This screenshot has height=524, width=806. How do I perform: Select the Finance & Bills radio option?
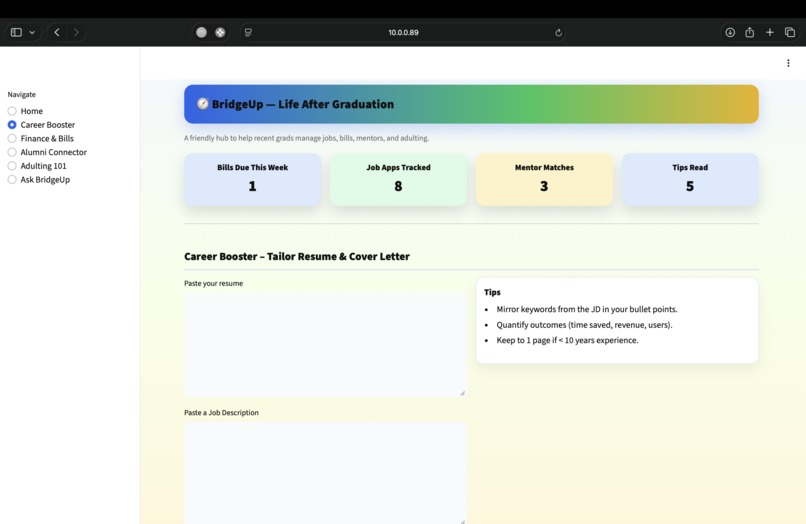(41, 139)
